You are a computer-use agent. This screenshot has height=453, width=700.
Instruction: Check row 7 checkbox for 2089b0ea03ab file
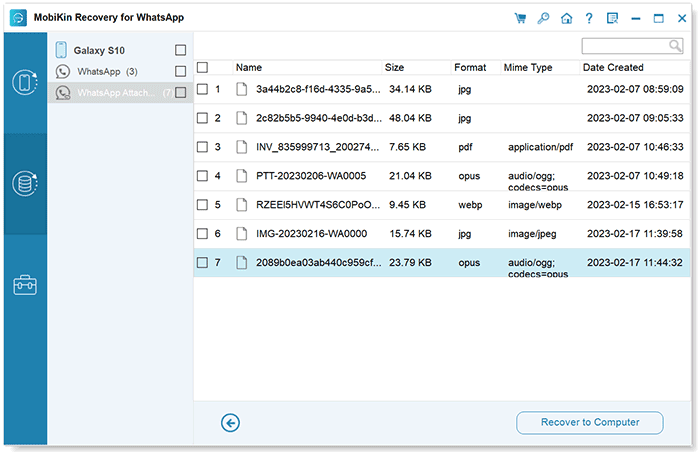pyautogui.click(x=203, y=262)
